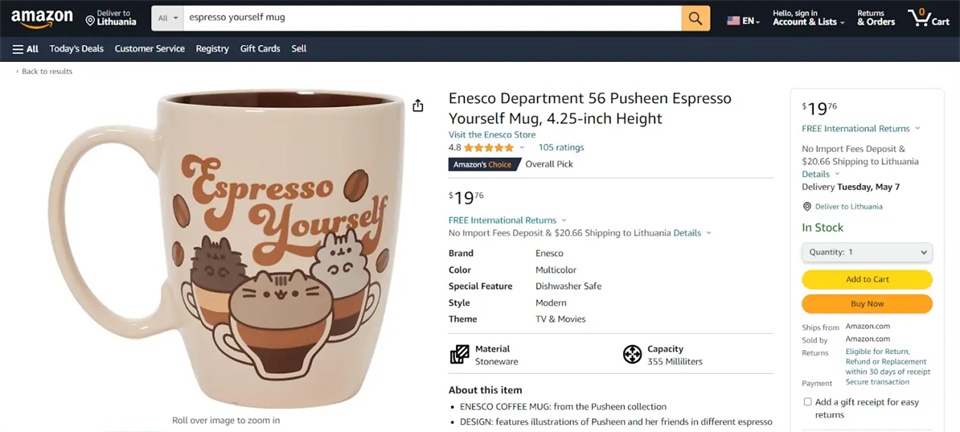Viewport: 960px width, 432px height.
Task: Click the Add to Cart button
Action: [867, 279]
